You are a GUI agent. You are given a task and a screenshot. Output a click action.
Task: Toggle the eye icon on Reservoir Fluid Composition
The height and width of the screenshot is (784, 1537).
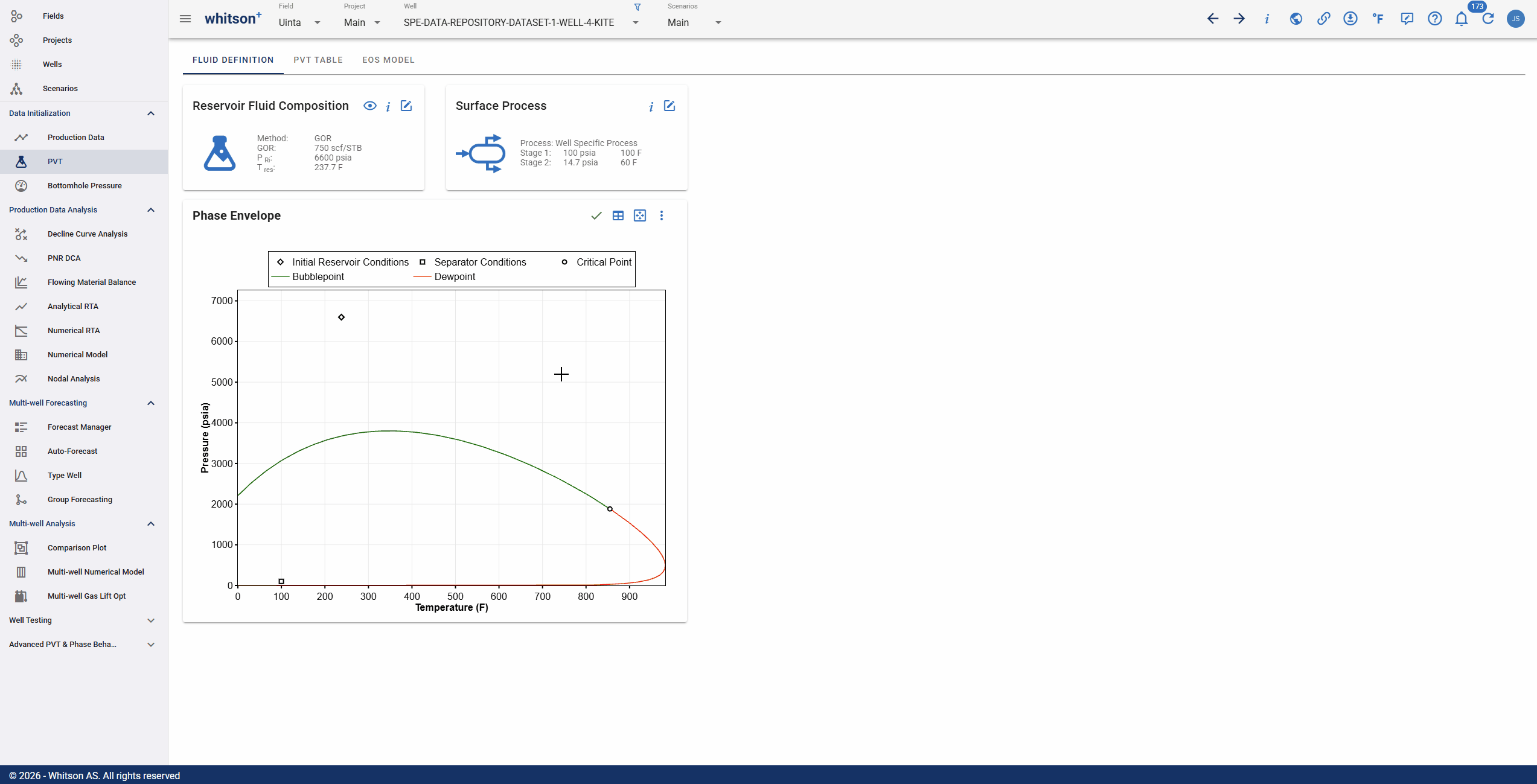[x=370, y=106]
